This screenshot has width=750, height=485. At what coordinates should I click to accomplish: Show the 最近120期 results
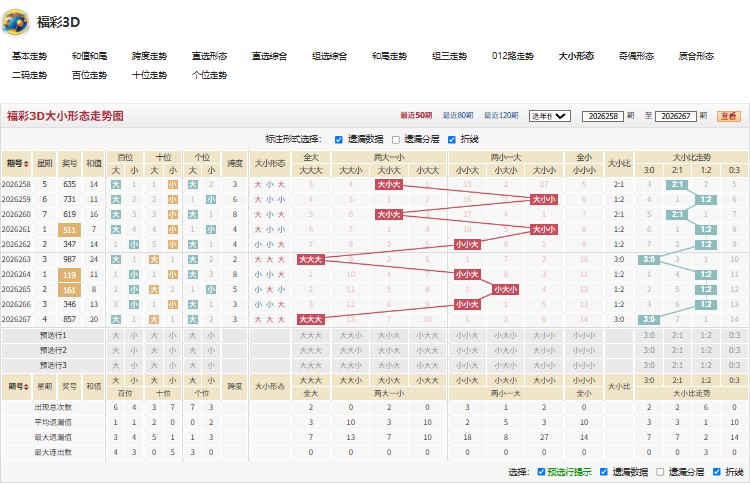[501, 115]
